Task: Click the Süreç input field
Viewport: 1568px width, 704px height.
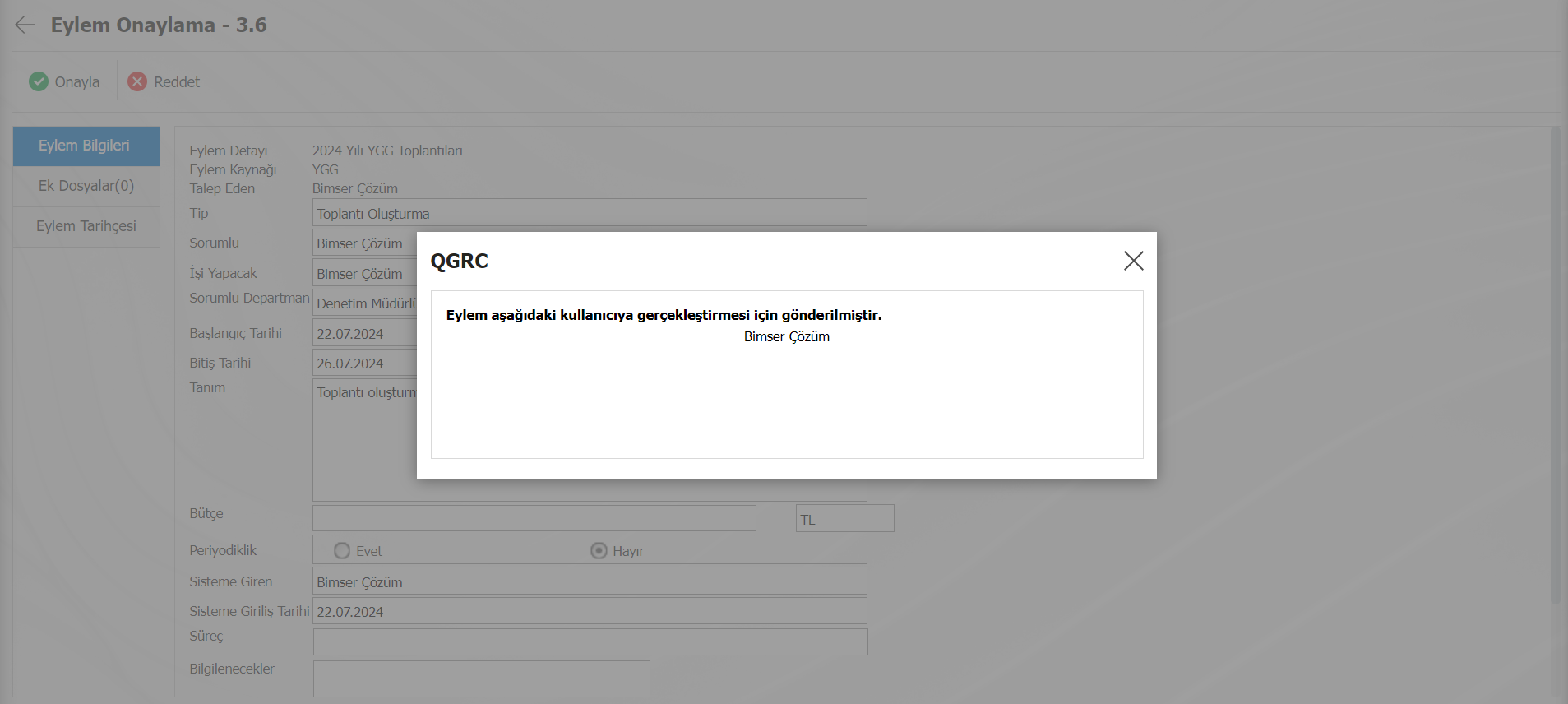Action: click(x=590, y=641)
